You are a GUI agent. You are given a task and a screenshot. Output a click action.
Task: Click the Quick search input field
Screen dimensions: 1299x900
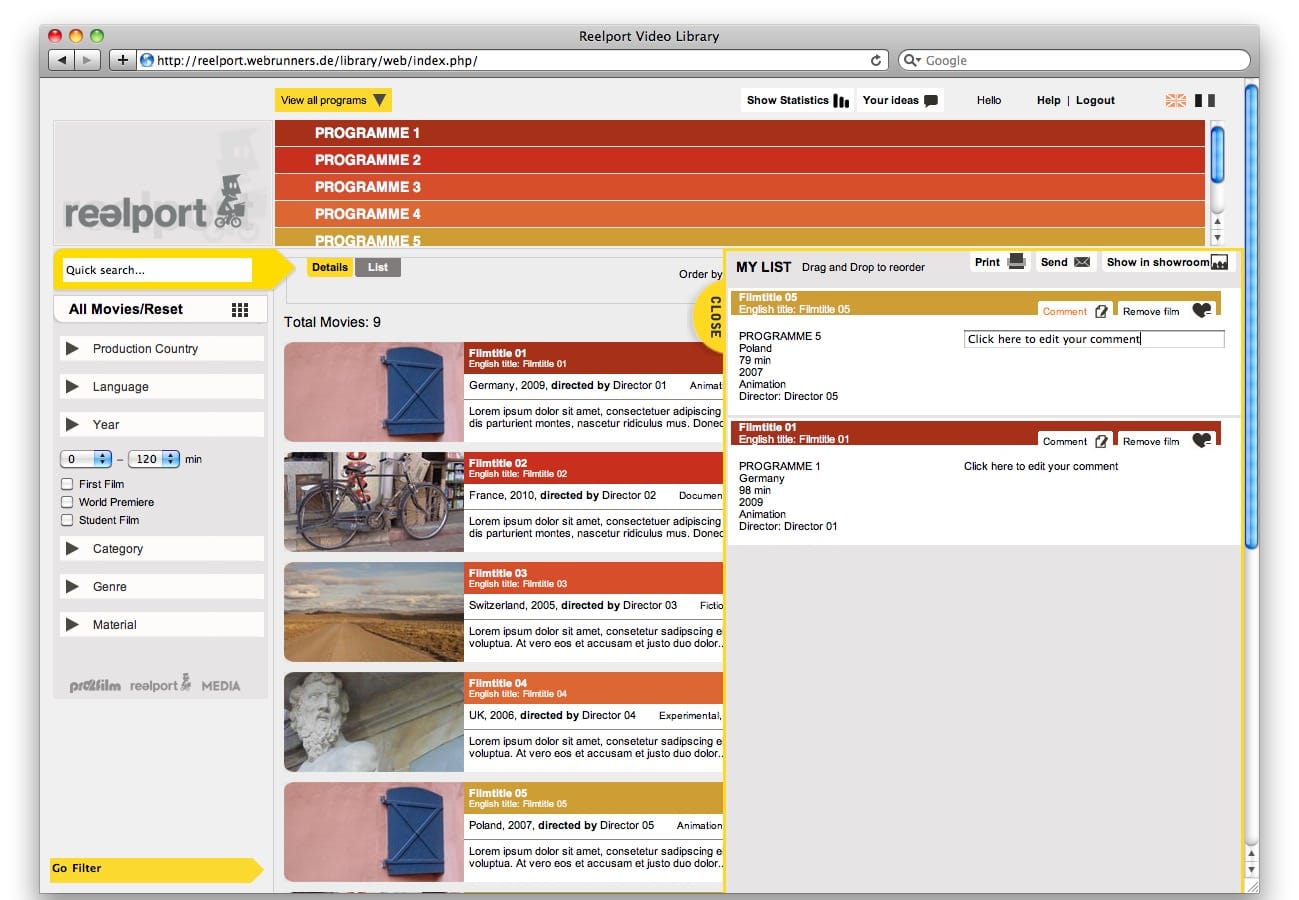(x=157, y=270)
